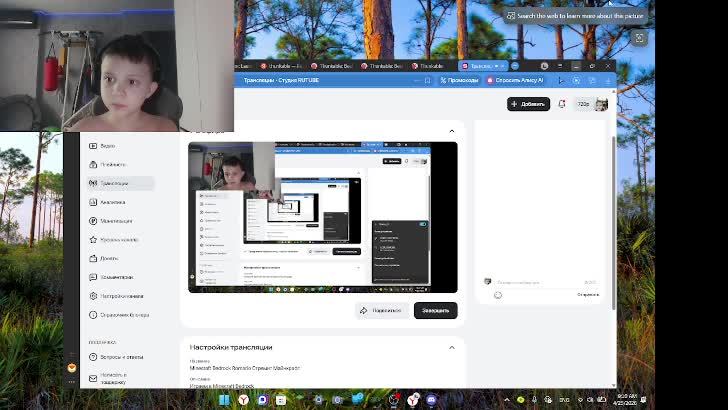The image size is (728, 410).
Task: Open Search the web about this picture
Action: click(576, 16)
